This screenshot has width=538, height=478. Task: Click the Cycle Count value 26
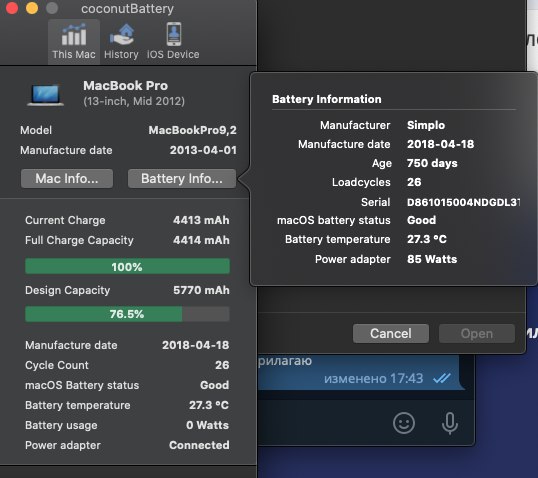click(222, 365)
